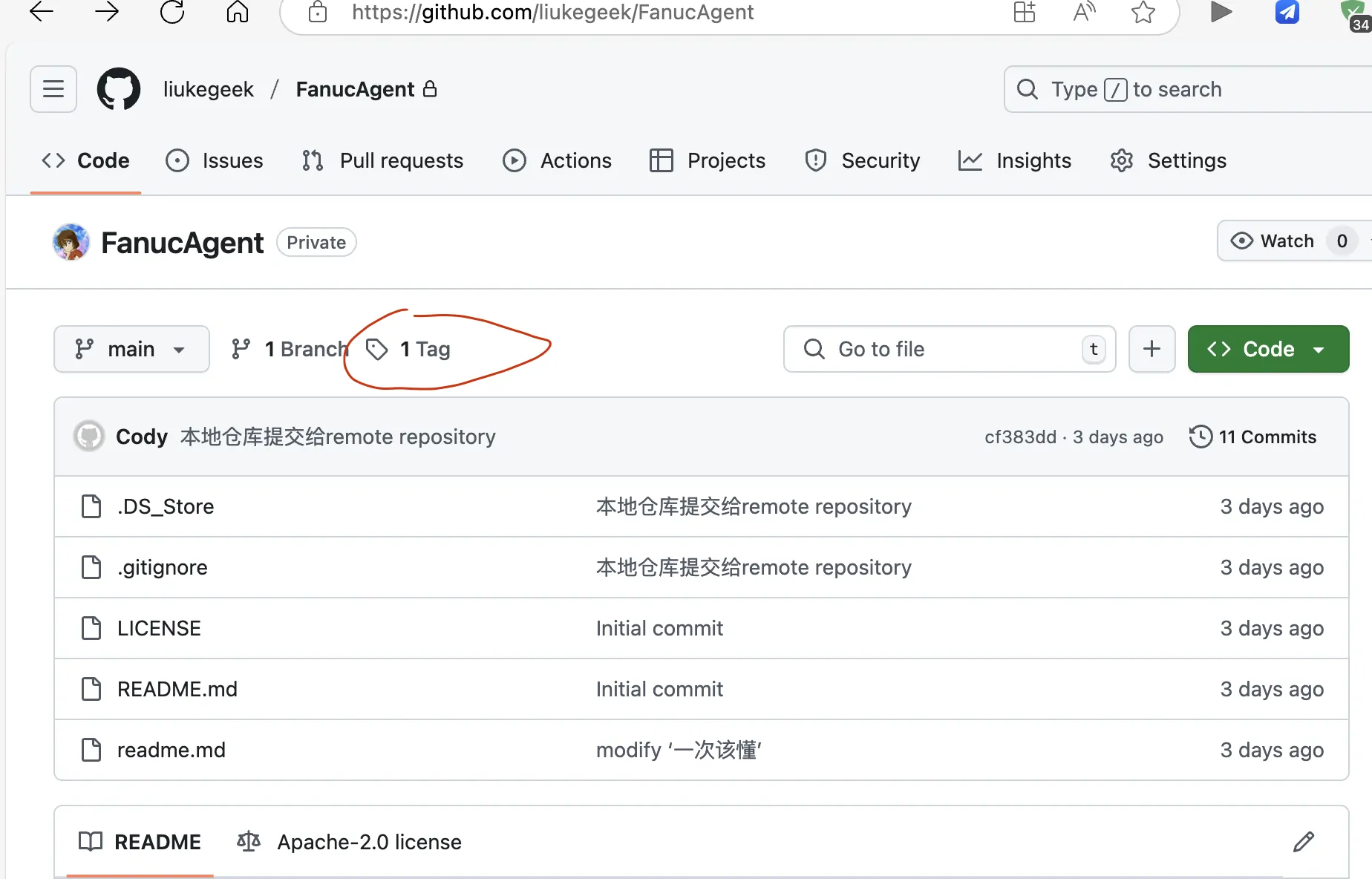Open the split-screen or apps icon in address bar
Screen dimensions: 1372x879
coord(1025,11)
